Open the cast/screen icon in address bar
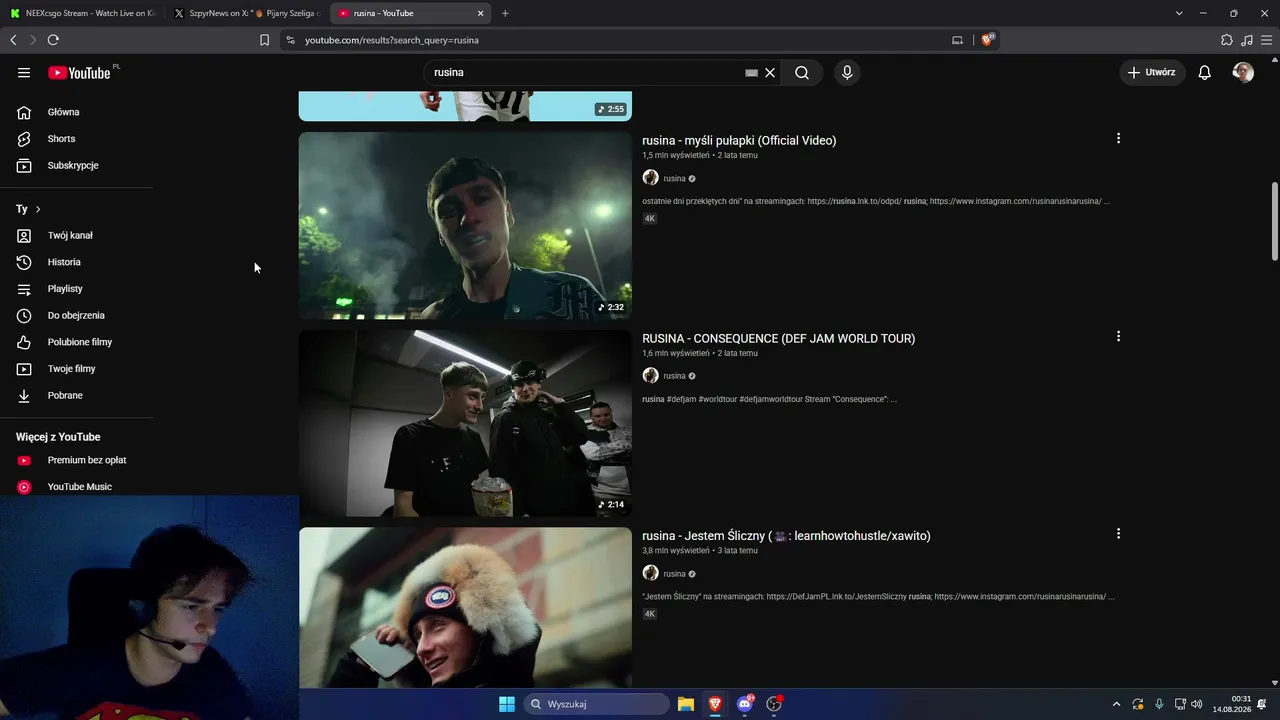 point(957,40)
